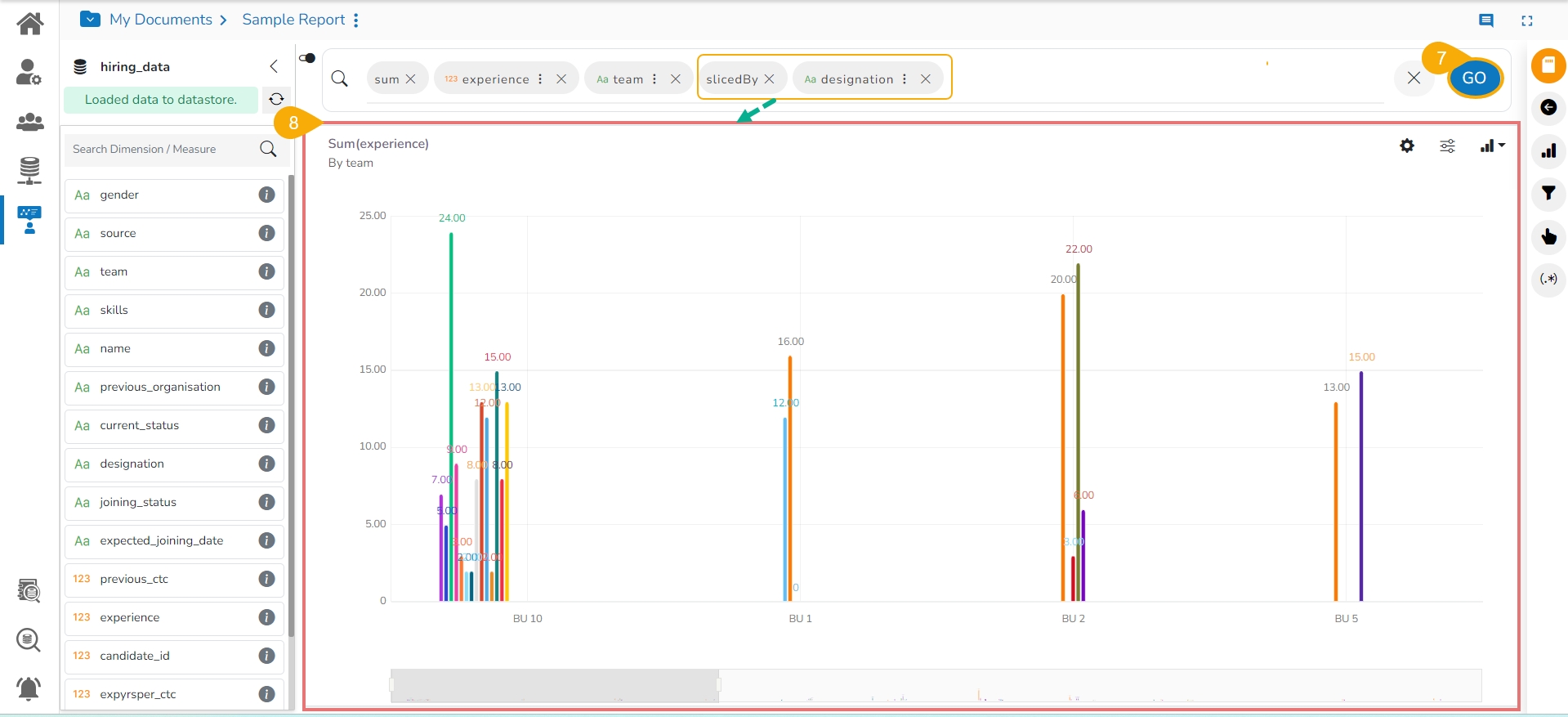Select the current_status dimension

click(x=174, y=426)
